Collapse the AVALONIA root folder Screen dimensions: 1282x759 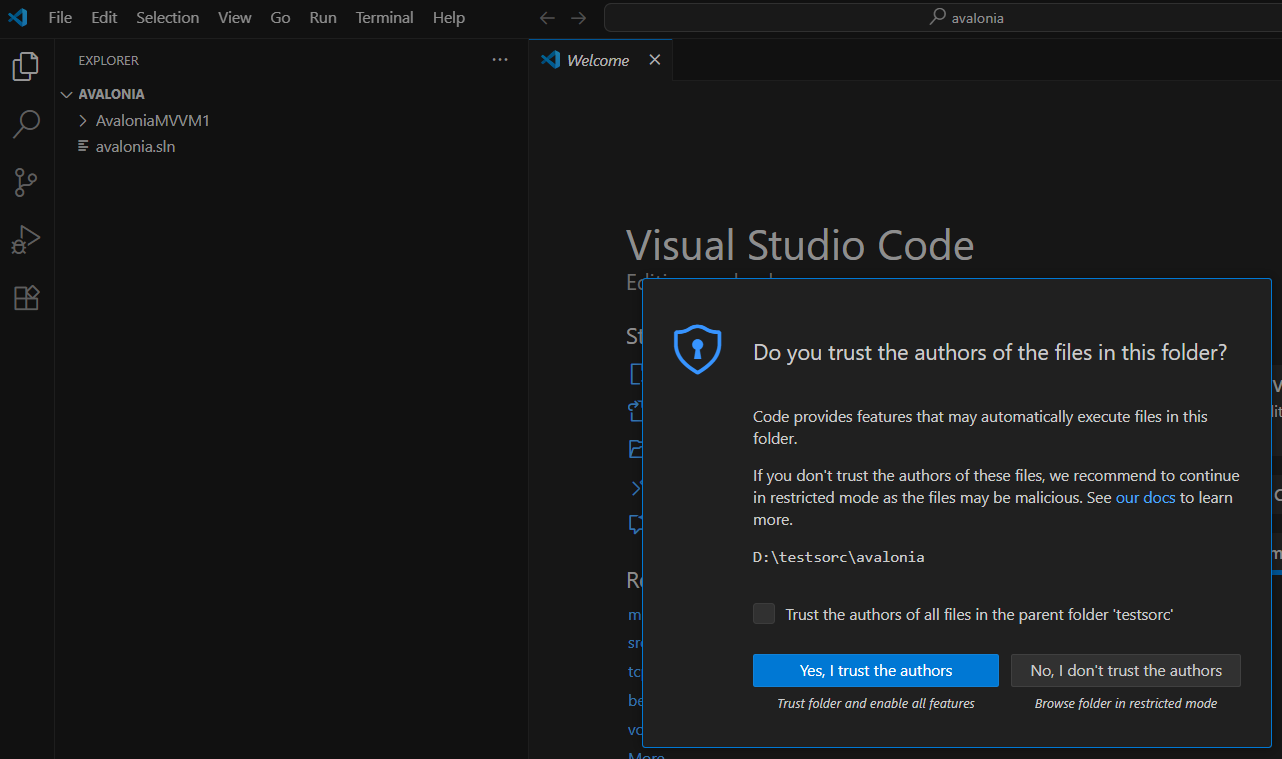tap(67, 94)
